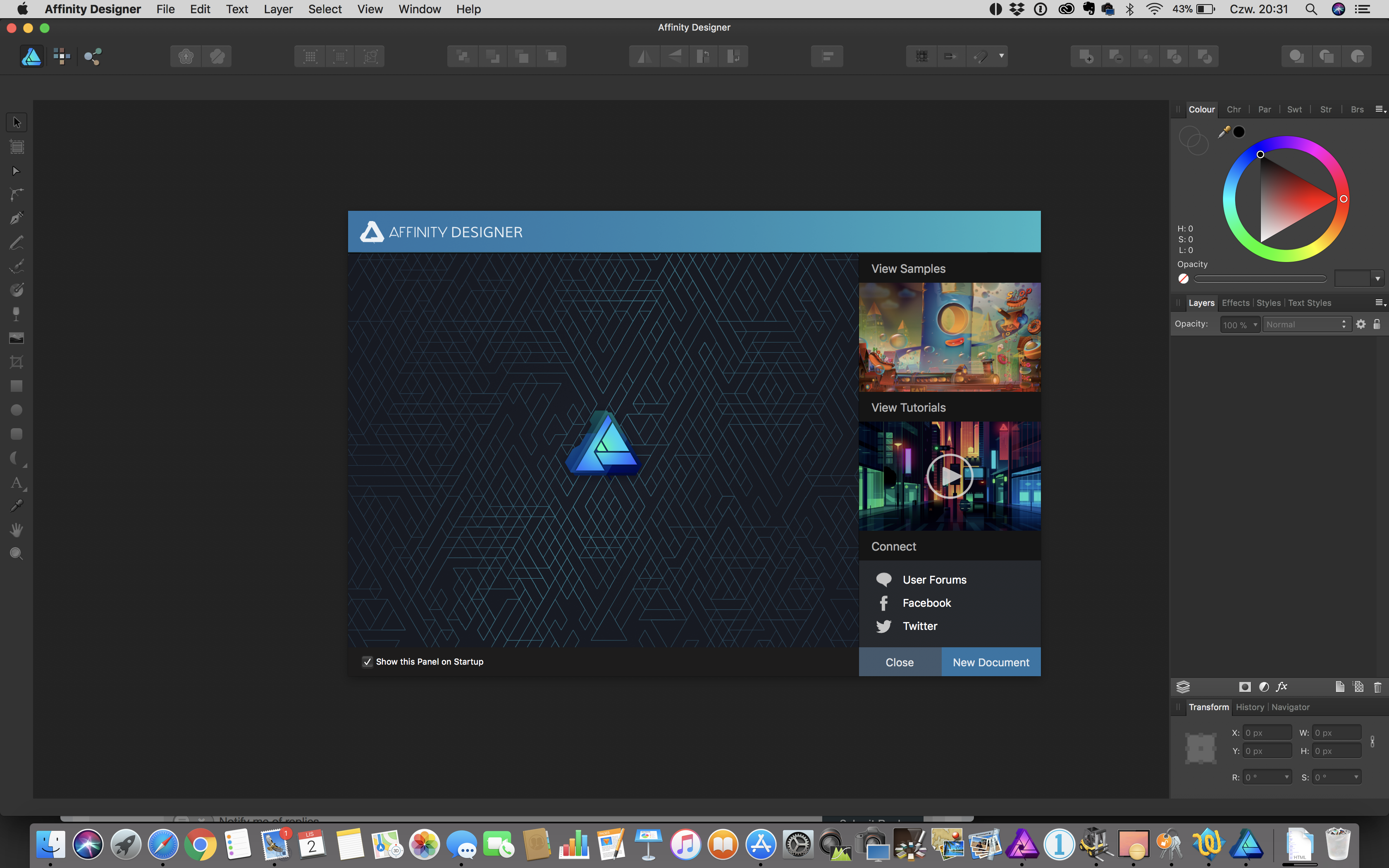This screenshot has width=1389, height=868.
Task: Select the Move tool in the tools panel
Action: tap(17, 122)
